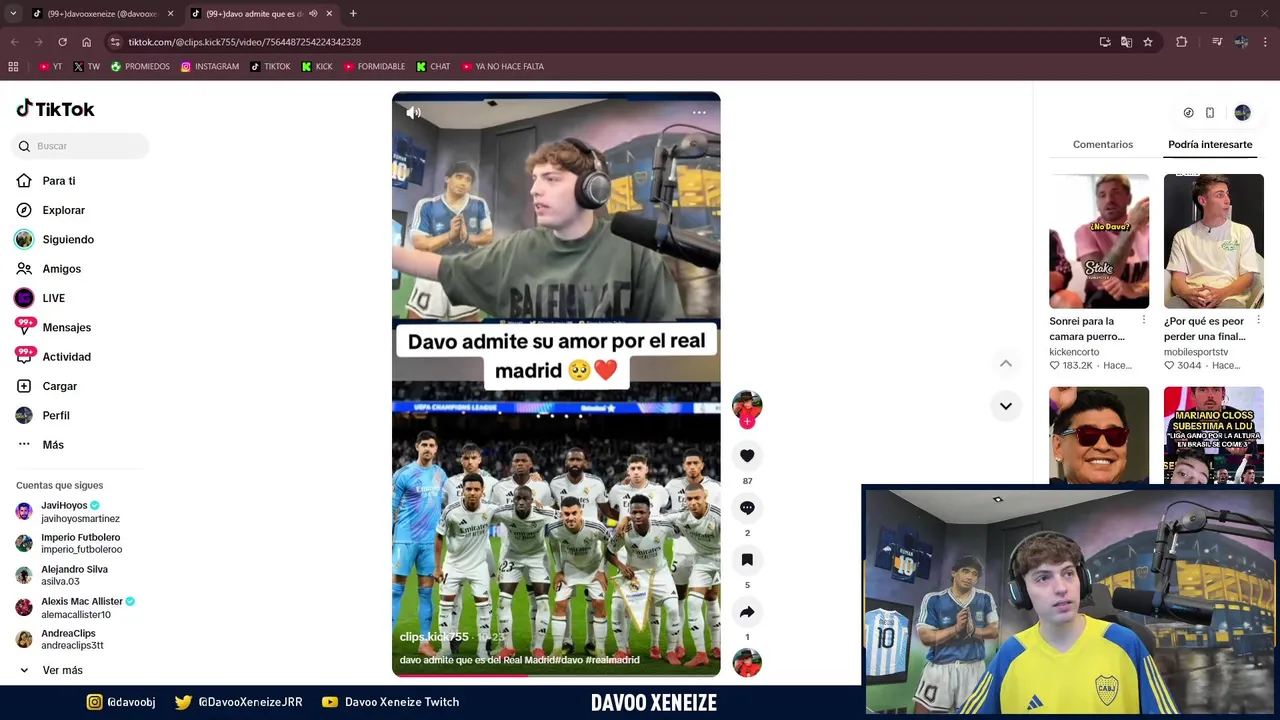This screenshot has width=1280, height=720.
Task: Switch to the Podría interesarte tab
Action: (x=1210, y=145)
